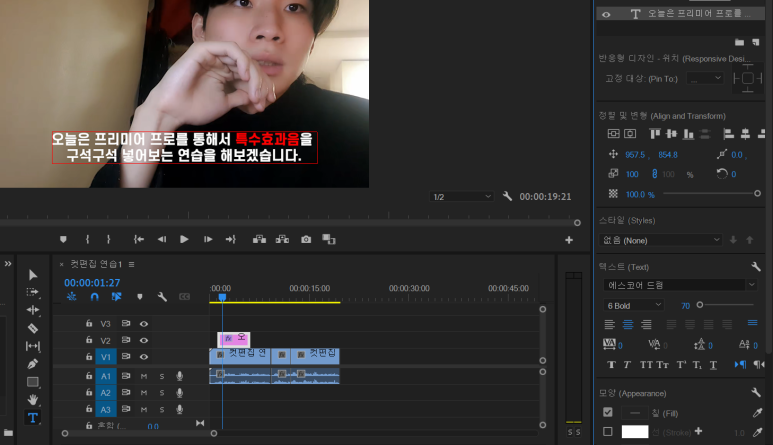Add another stroke with plus icon

pyautogui.click(x=698, y=431)
